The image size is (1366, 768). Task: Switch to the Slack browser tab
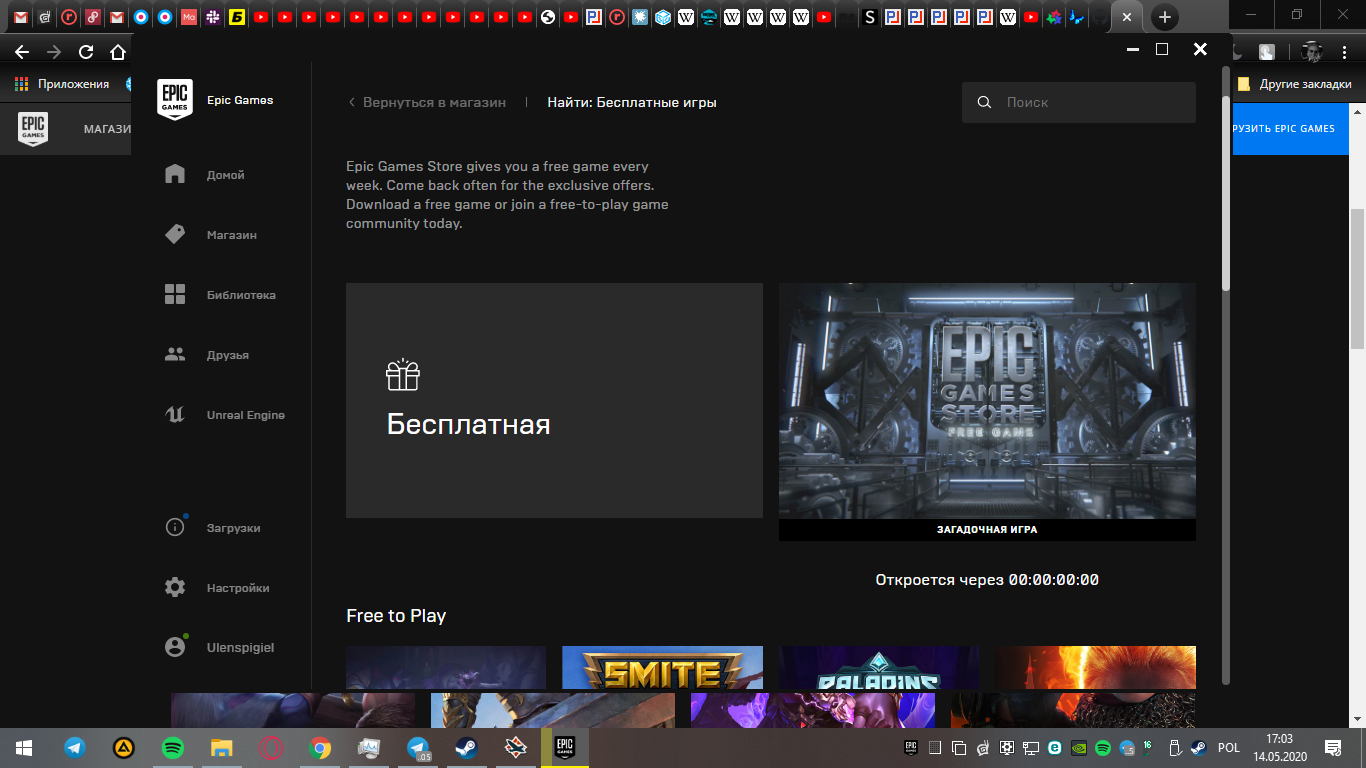(x=213, y=17)
